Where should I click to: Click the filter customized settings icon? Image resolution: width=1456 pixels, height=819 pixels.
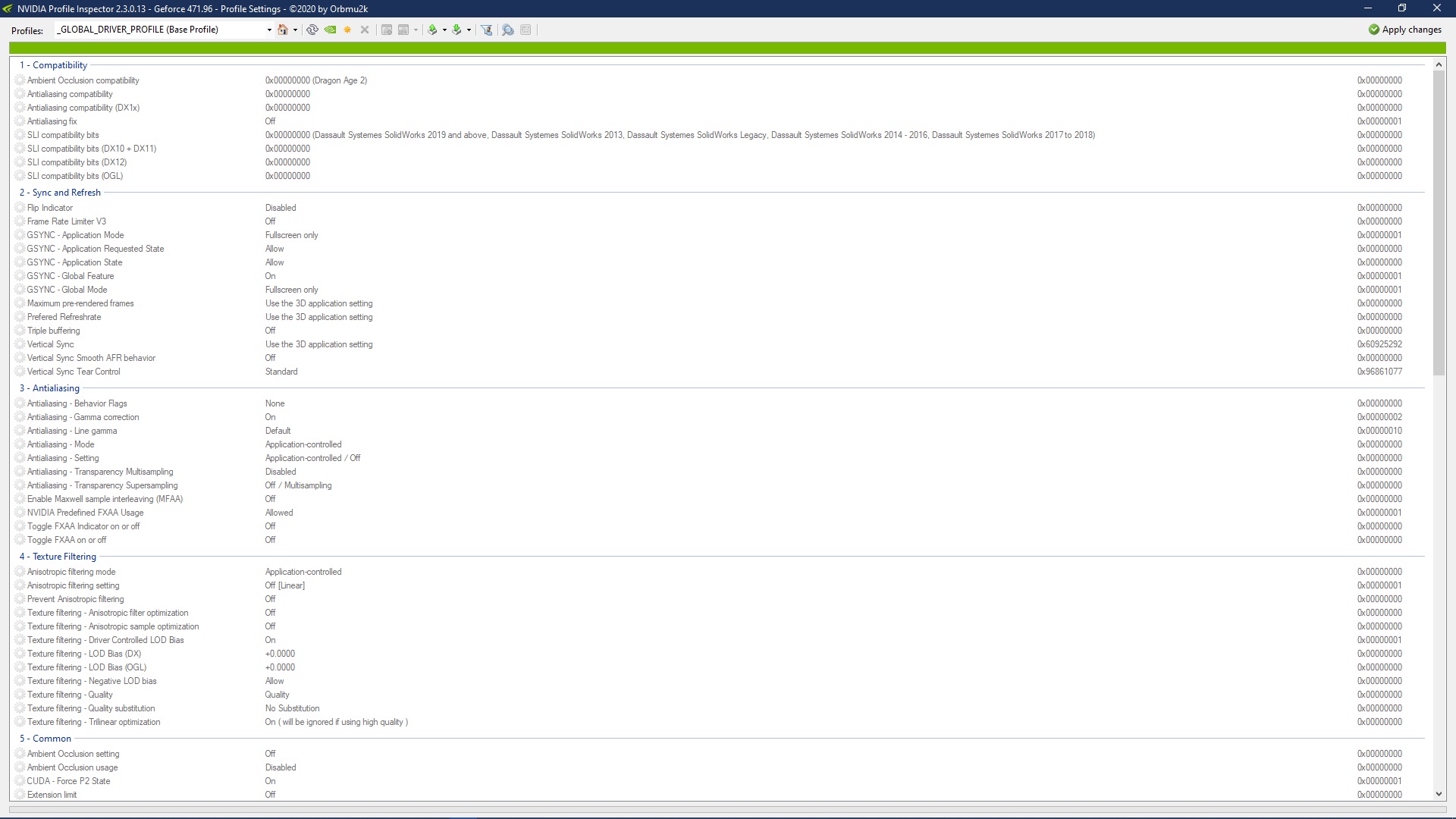tap(487, 30)
